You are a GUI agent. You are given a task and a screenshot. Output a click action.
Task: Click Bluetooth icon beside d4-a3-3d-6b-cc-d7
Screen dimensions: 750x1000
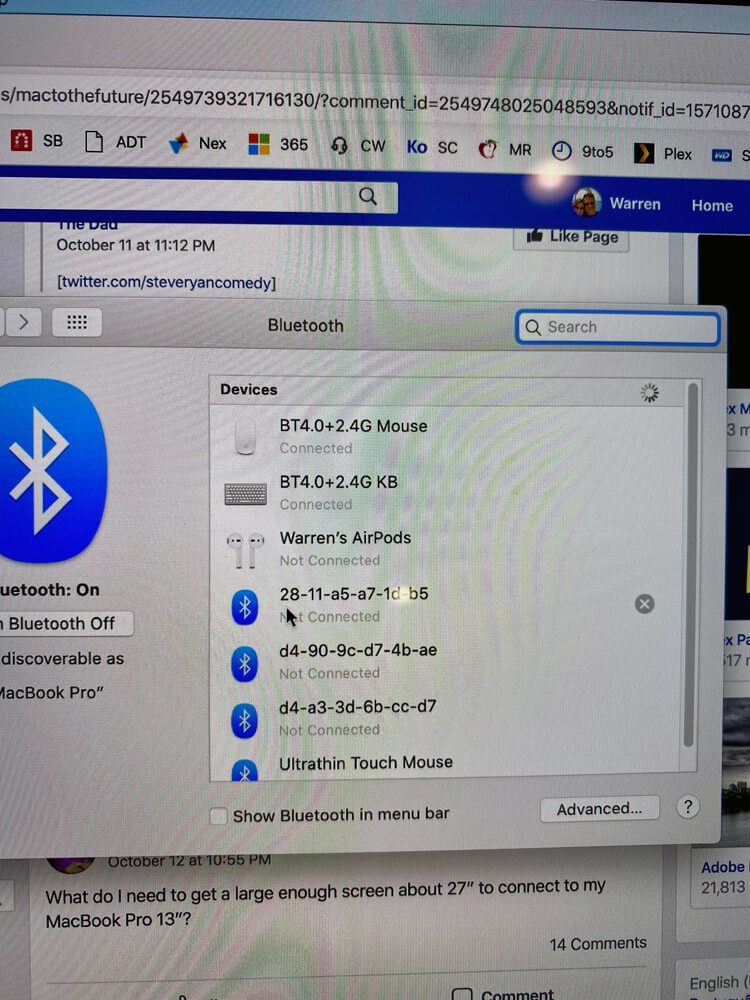coord(245,721)
